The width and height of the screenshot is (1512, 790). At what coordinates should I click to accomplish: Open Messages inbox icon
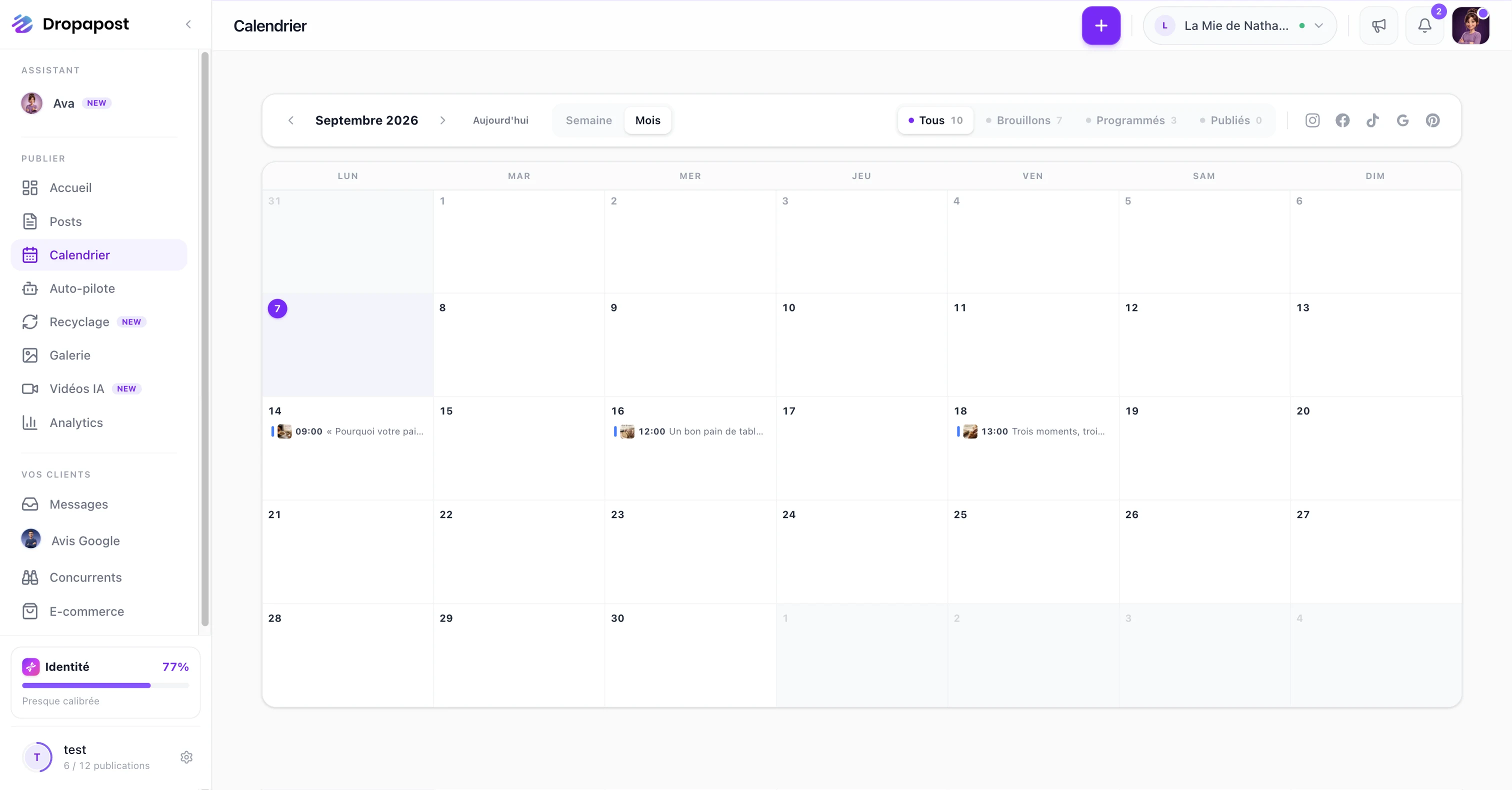30,504
